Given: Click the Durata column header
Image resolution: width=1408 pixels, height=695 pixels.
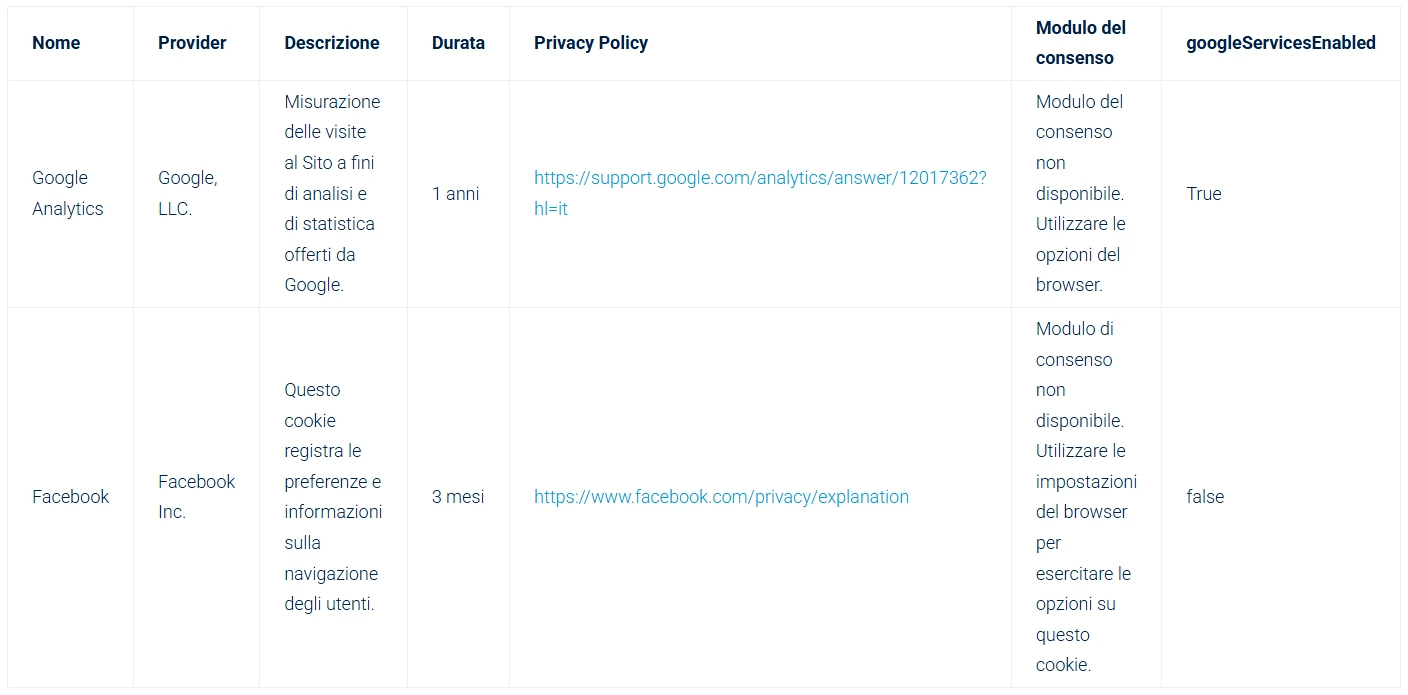Looking at the screenshot, I should (x=458, y=43).
